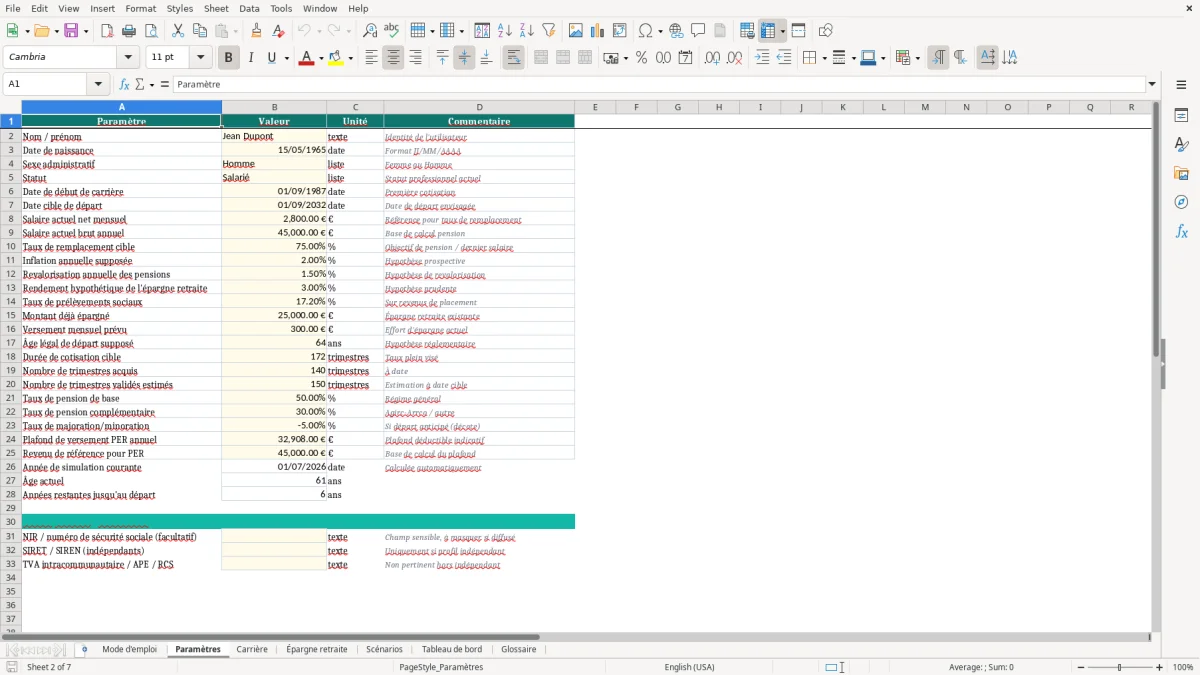Click the formula input line
Screen dimensions: 1200x675
659,84
